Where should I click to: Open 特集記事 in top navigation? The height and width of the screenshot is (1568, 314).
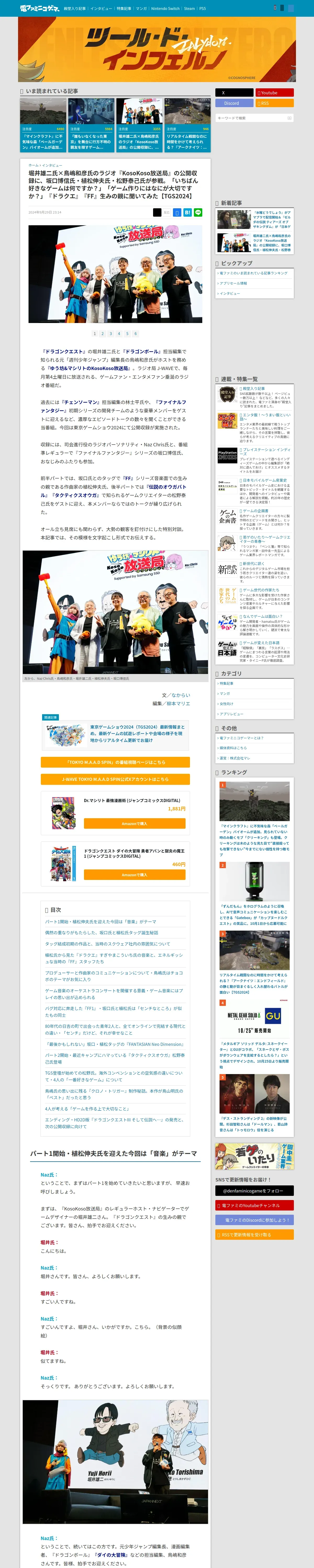pos(124,9)
